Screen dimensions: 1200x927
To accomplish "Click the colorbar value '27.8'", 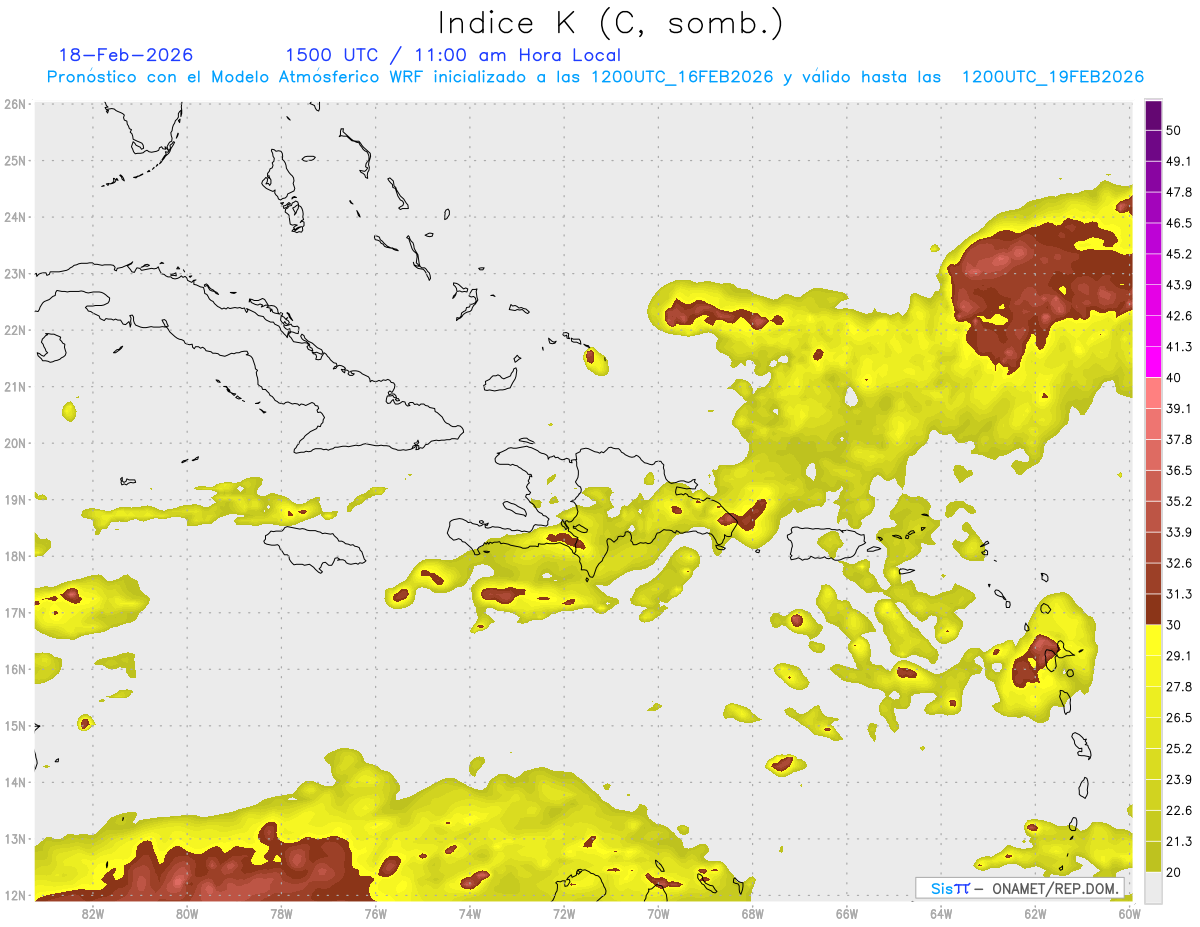I will tap(1178, 687).
